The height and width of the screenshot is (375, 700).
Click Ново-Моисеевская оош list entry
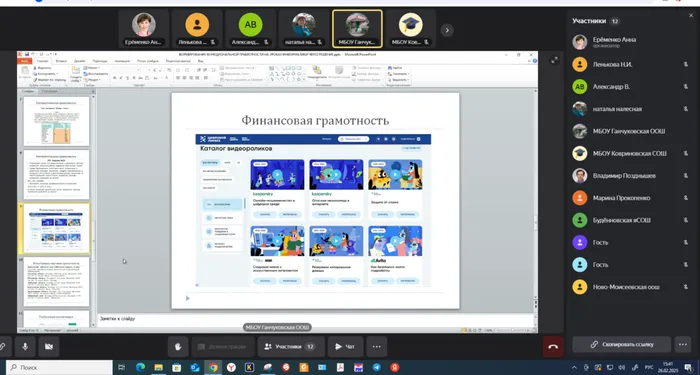tap(630, 287)
